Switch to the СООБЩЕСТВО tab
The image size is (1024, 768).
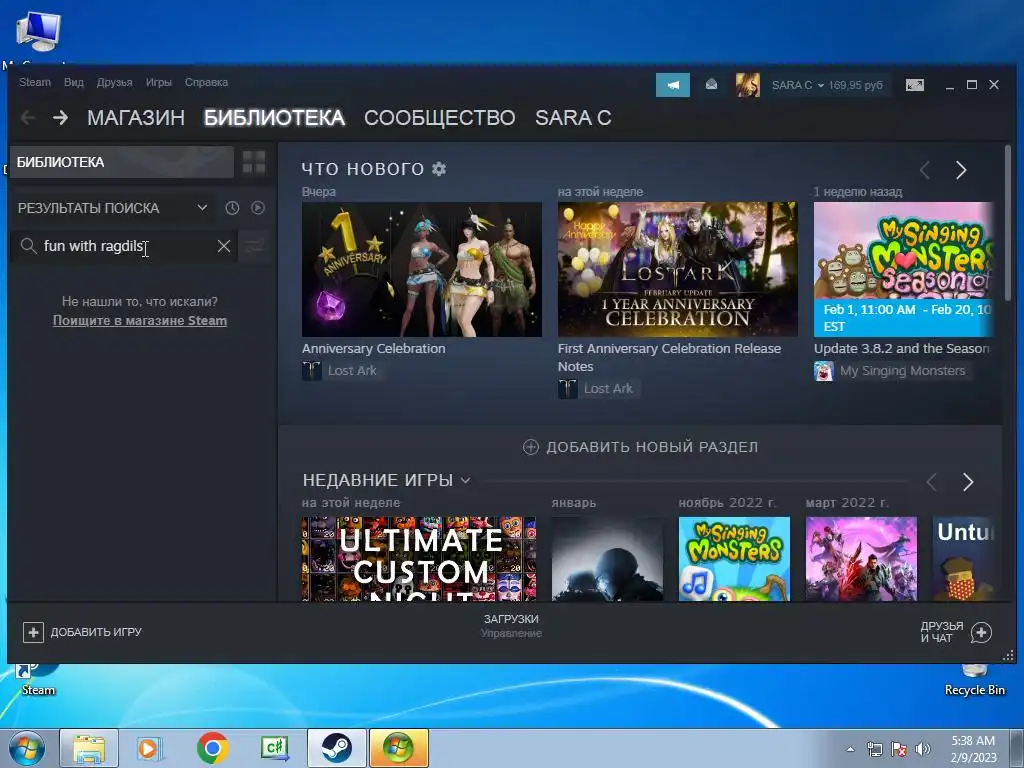(x=440, y=118)
